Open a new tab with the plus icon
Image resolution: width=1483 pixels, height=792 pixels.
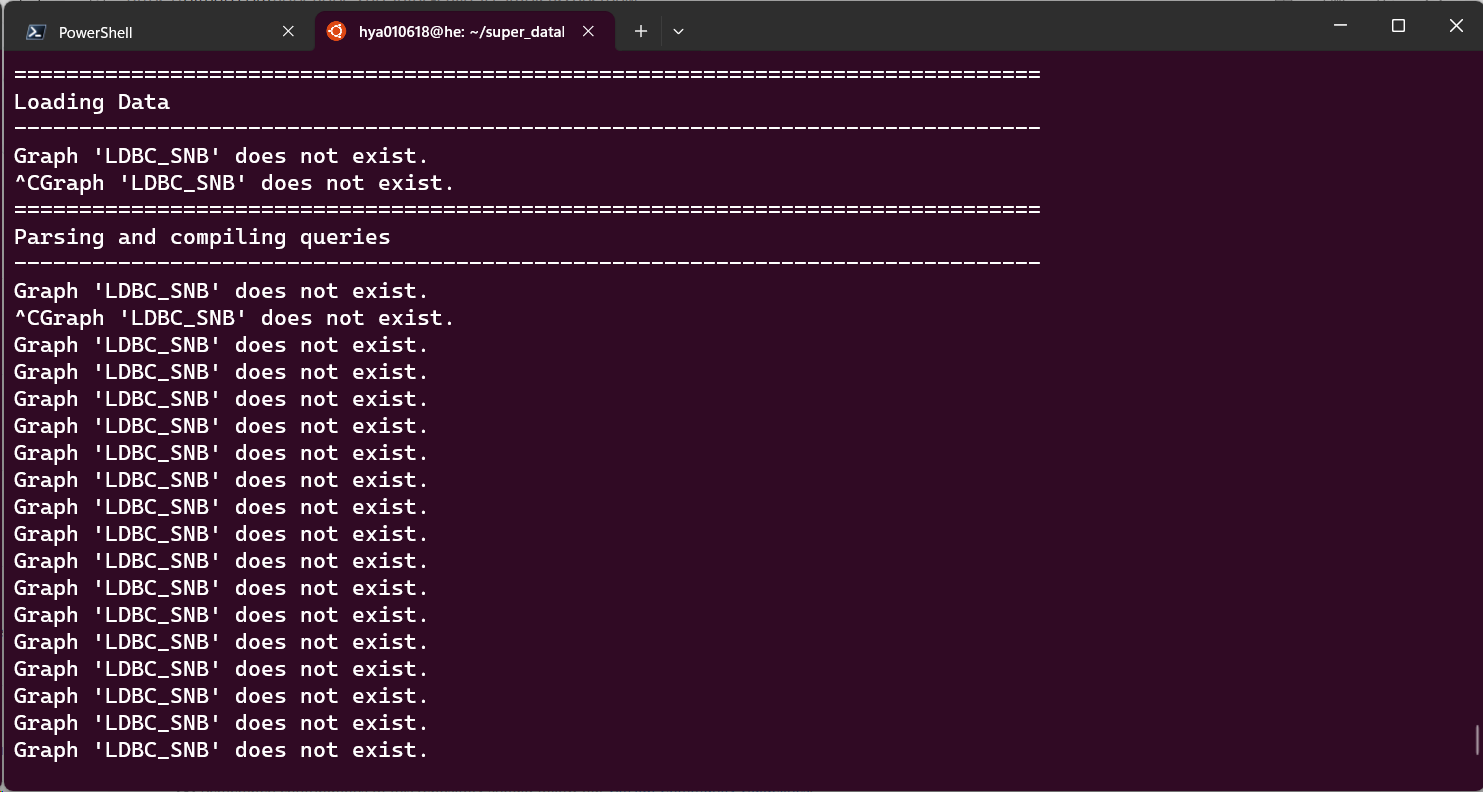pyautogui.click(x=640, y=31)
